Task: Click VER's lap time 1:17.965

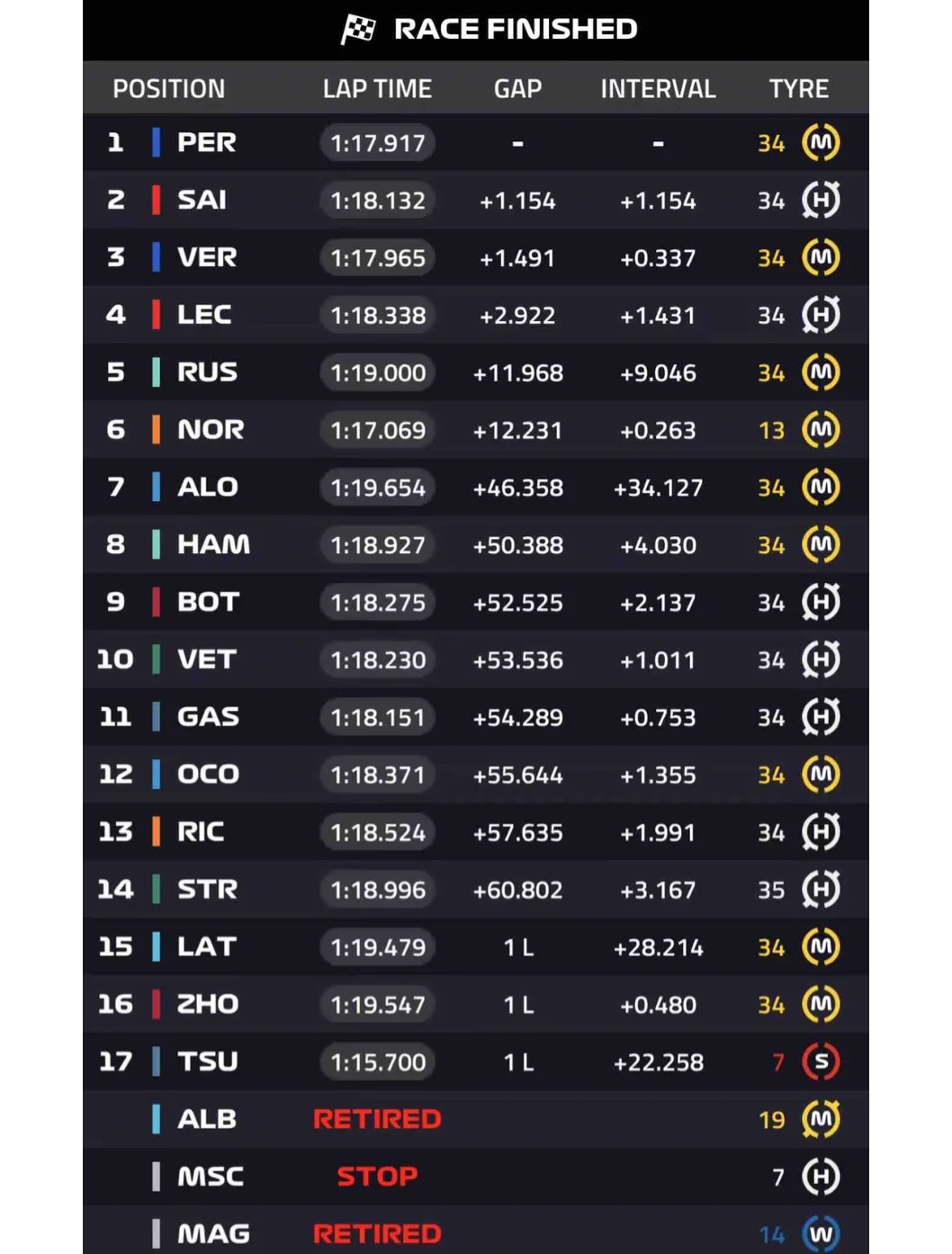Action: click(377, 258)
